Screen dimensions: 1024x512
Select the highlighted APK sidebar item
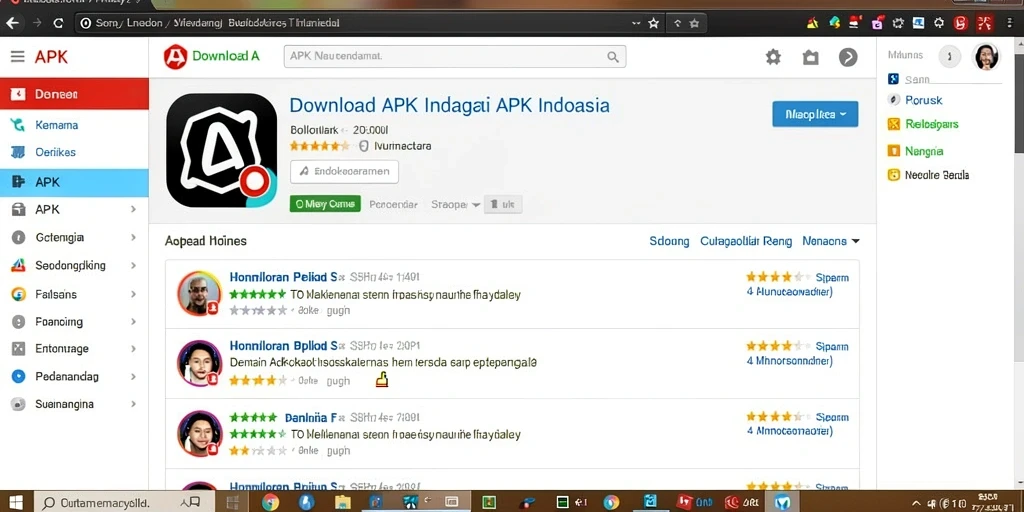(74, 182)
